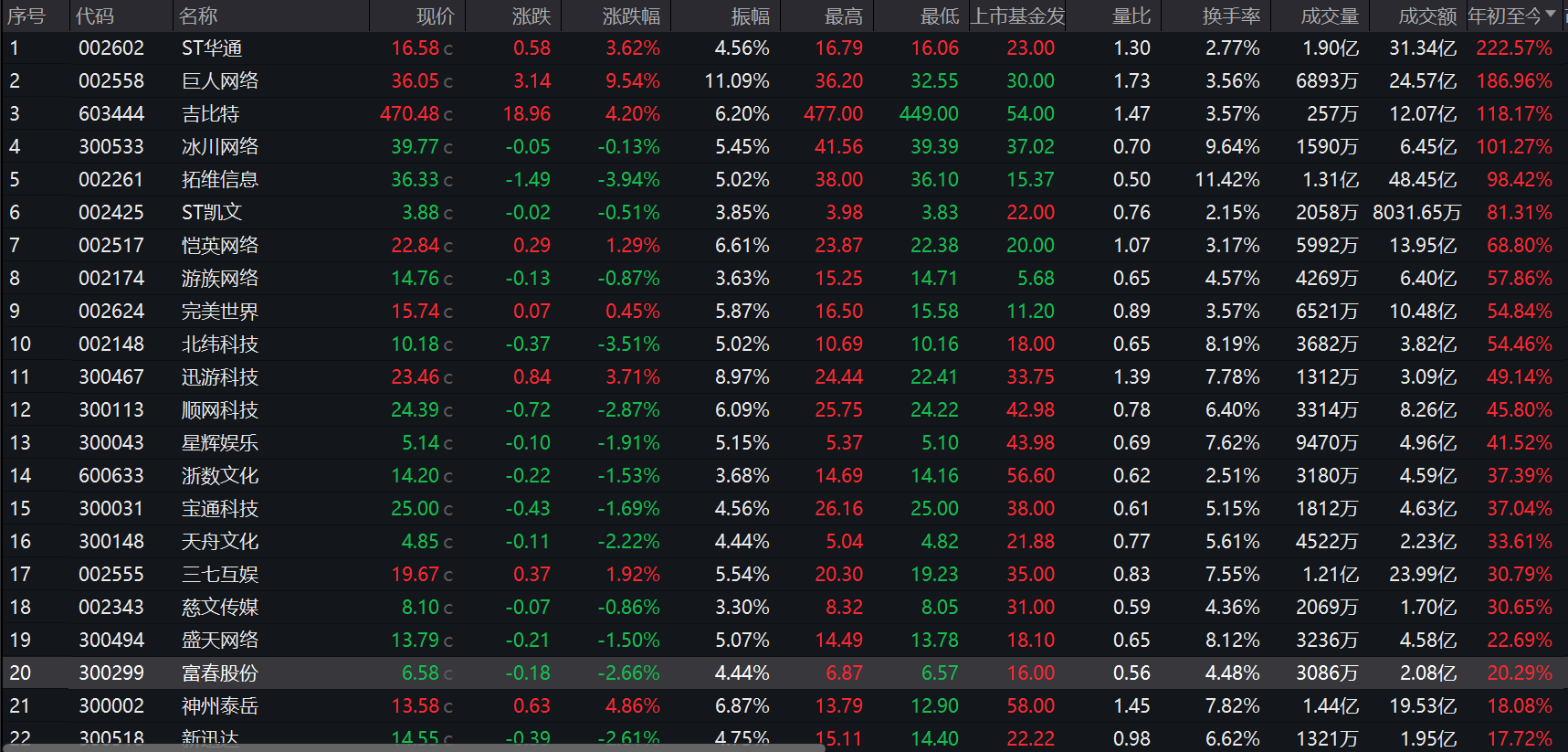The image size is (1568, 752).
Task: Sort by the 代码 column header
Action: [95, 16]
